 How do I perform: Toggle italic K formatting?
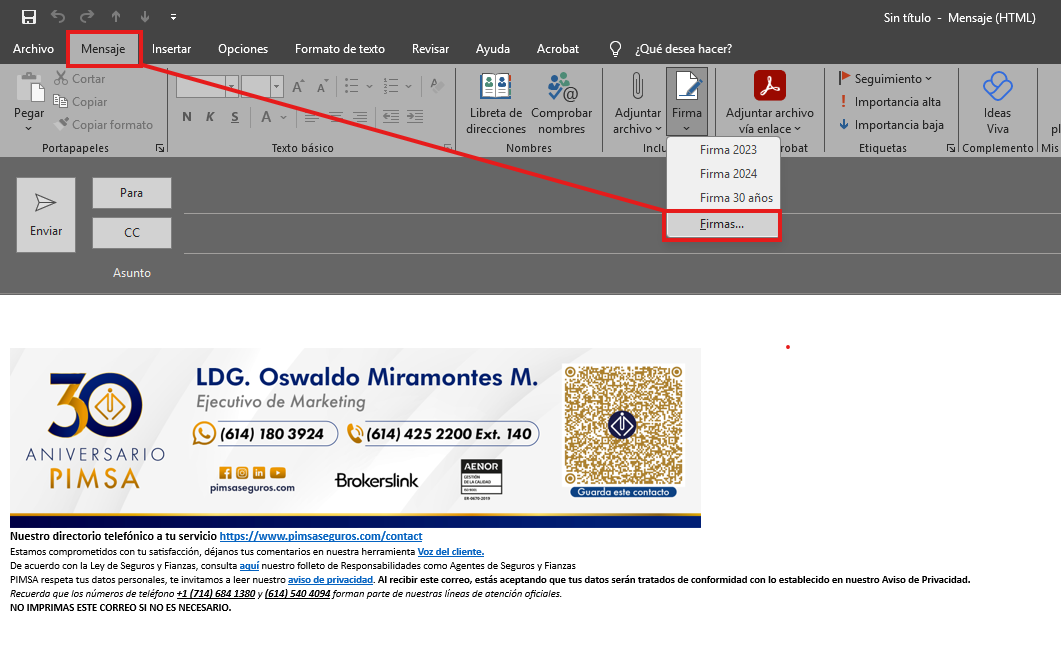click(x=210, y=116)
